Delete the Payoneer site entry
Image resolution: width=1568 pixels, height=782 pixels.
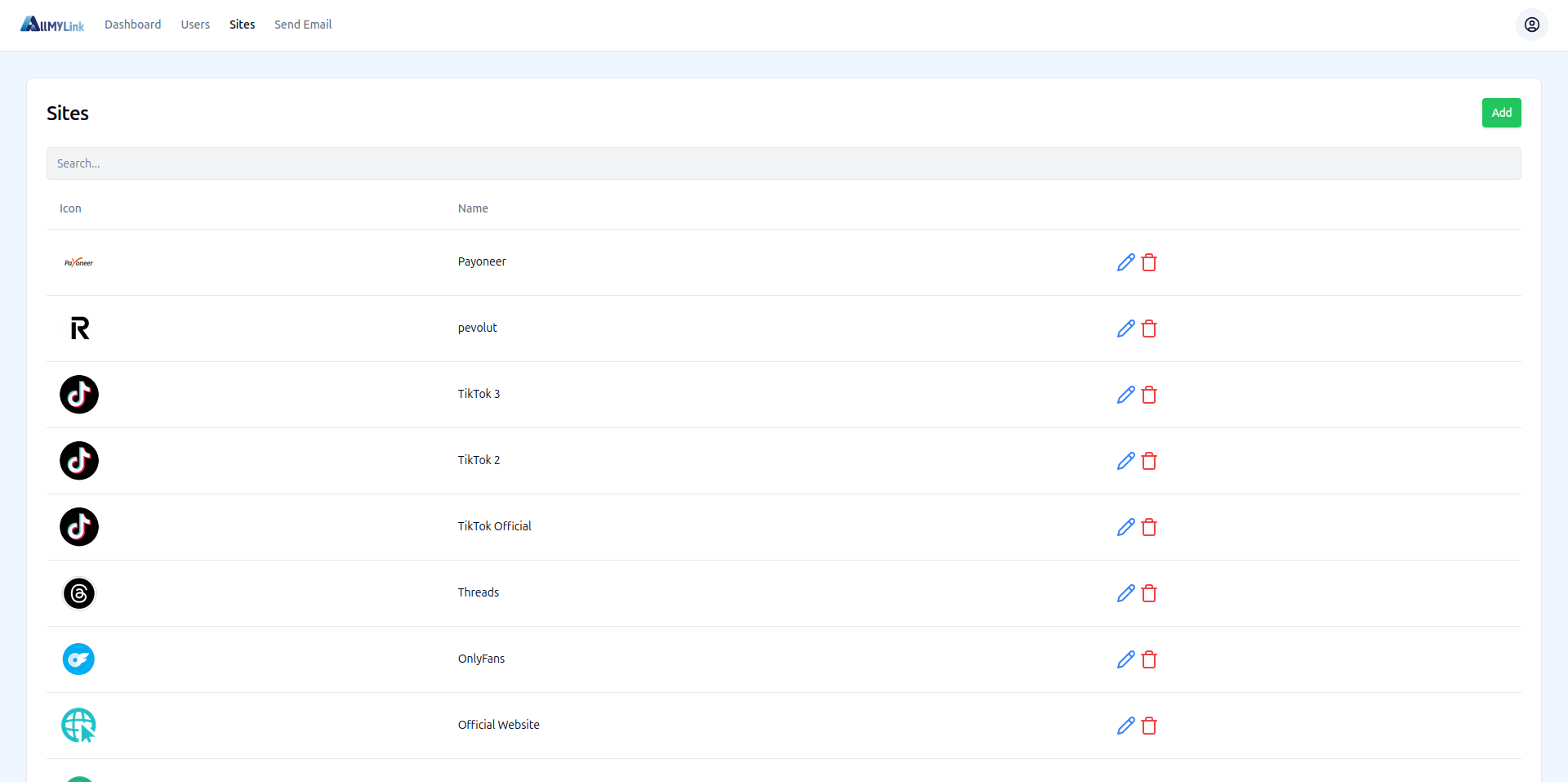[1149, 262]
